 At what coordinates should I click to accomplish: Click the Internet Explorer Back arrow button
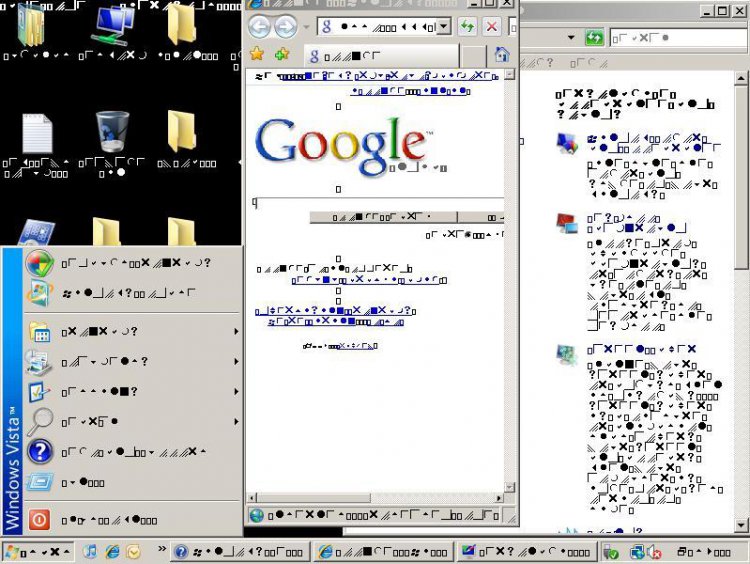[x=260, y=27]
